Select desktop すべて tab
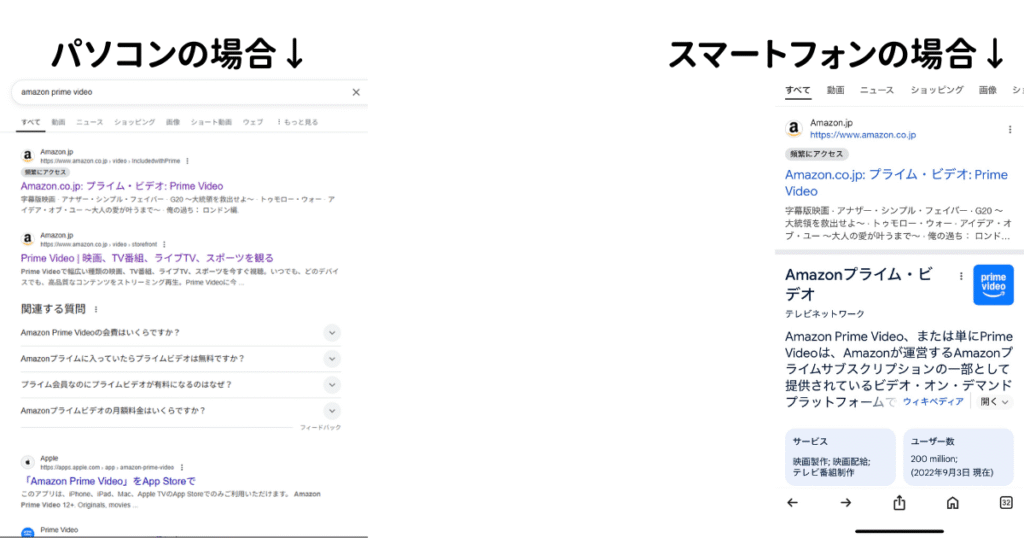 point(31,122)
